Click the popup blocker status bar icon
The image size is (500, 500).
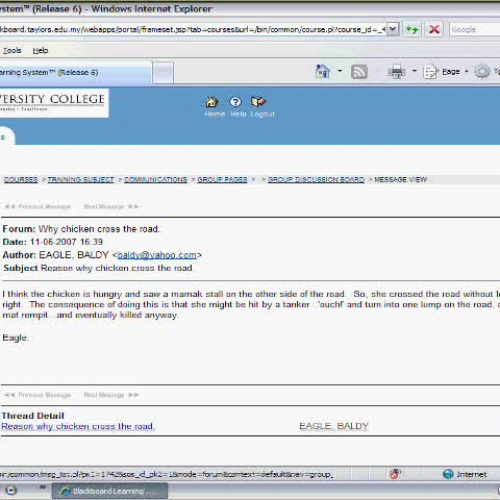click(x=395, y=473)
